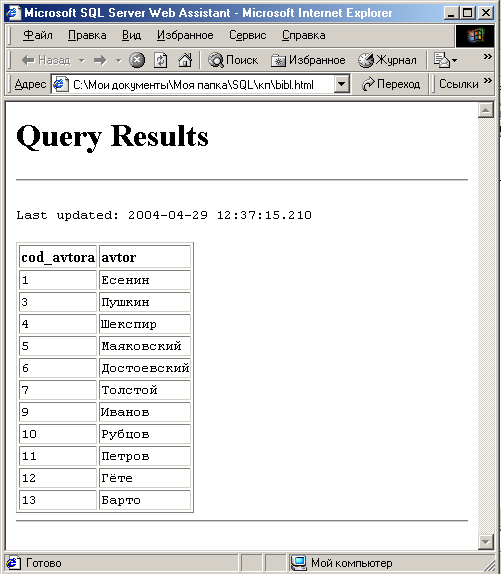This screenshot has width=501, height=574.
Task: Select the cell Маяковский
Action: point(145,346)
